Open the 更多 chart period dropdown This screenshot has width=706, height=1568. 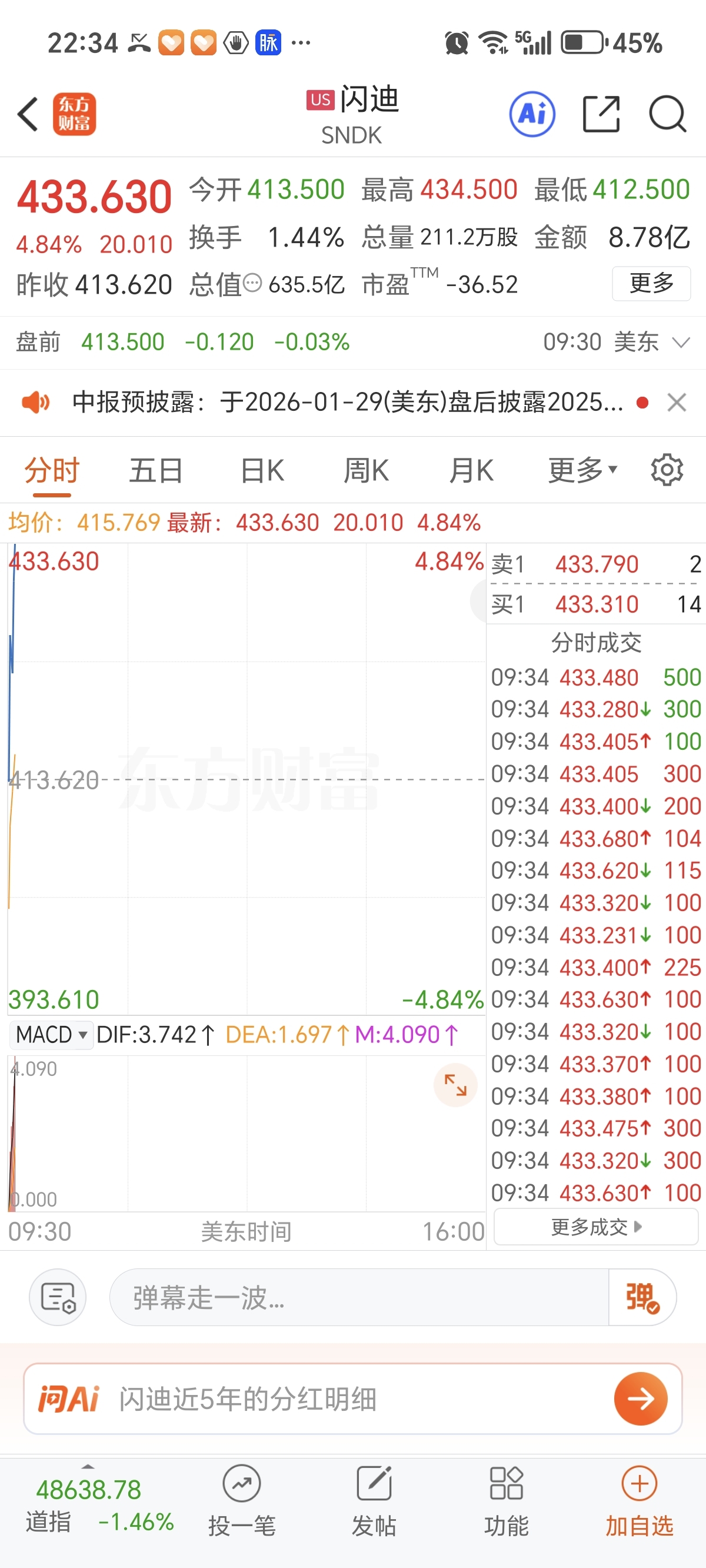[582, 470]
